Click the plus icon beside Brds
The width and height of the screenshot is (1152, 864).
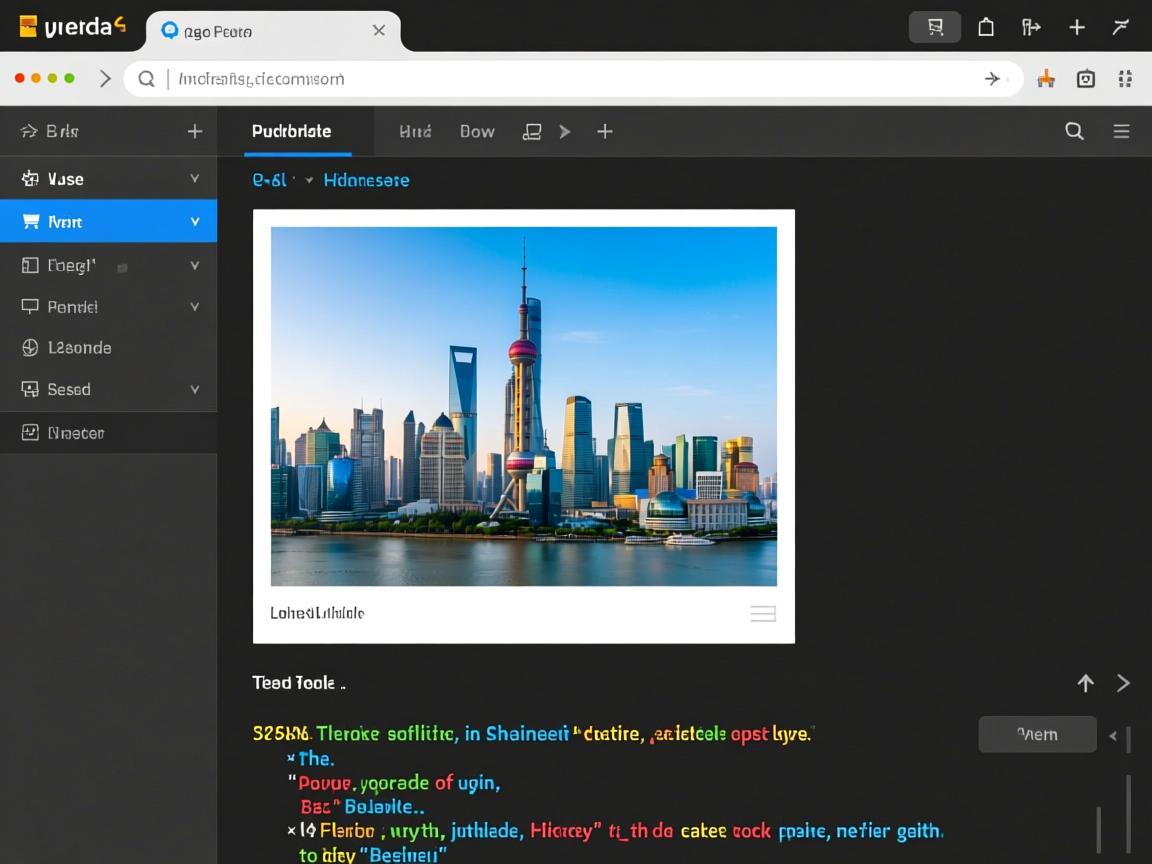point(195,131)
